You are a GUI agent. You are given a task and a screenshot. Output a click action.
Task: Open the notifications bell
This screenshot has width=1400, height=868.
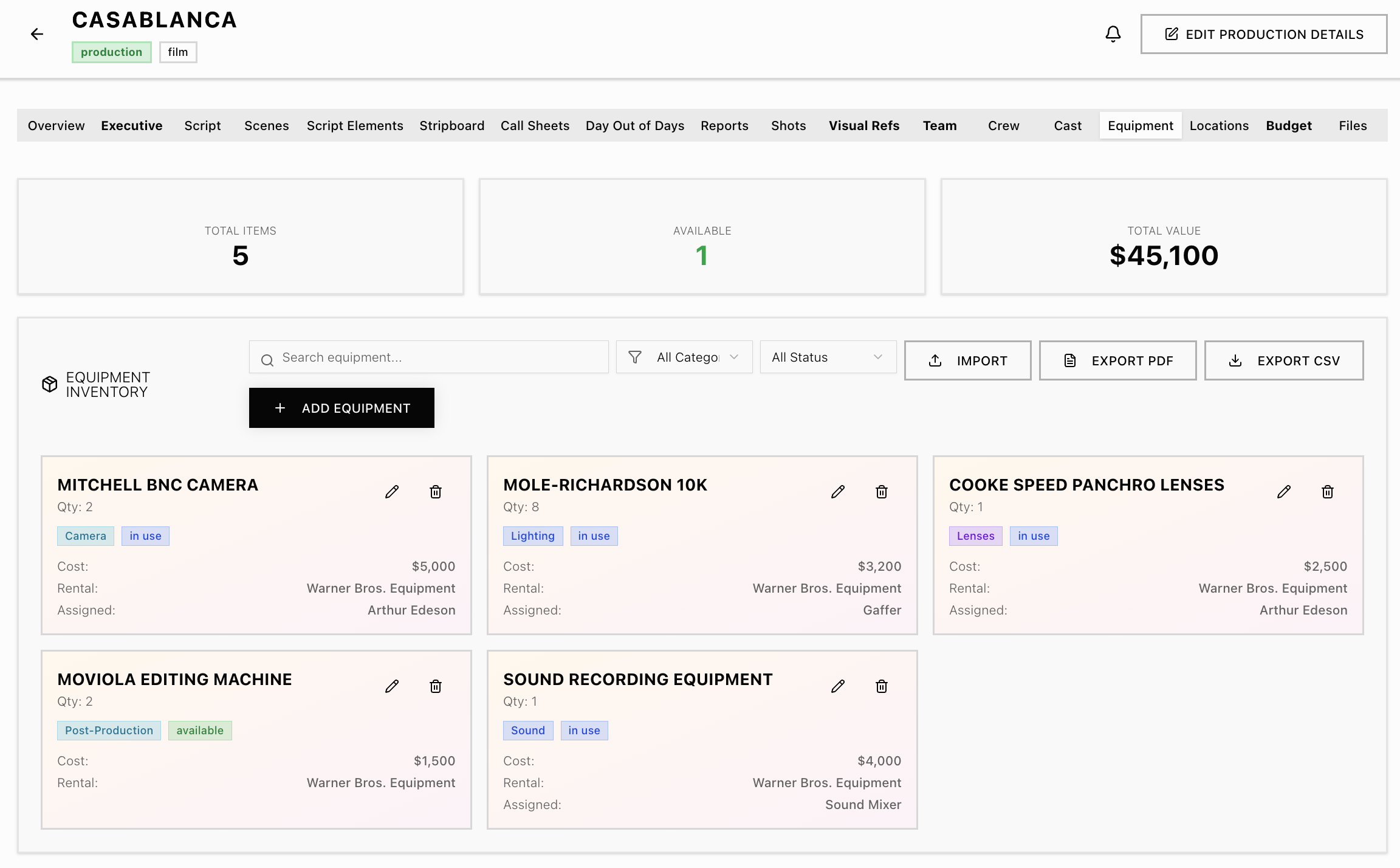point(1113,34)
